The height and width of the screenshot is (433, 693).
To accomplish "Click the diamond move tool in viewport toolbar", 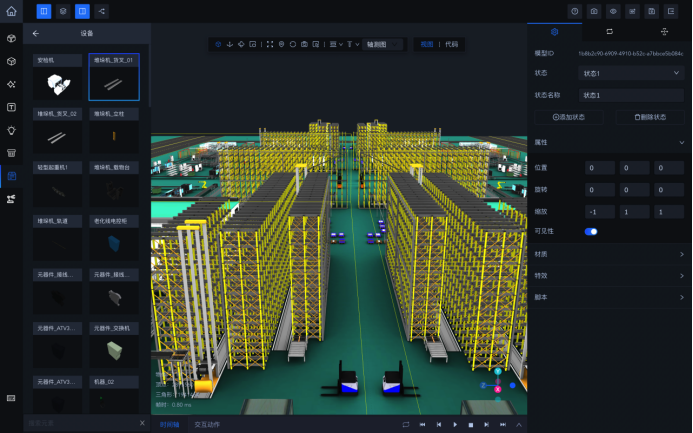I will tap(241, 44).
